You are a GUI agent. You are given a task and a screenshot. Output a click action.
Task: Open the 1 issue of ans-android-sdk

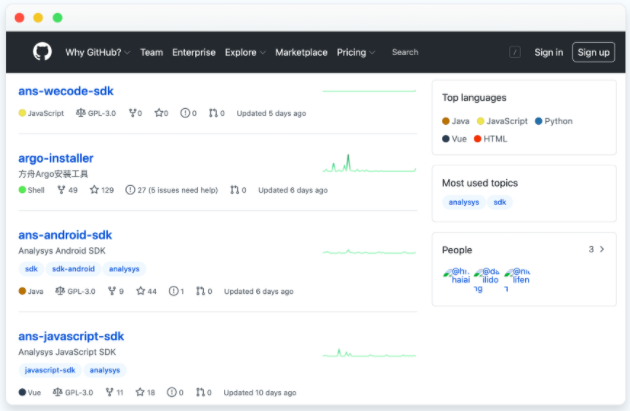click(x=176, y=291)
